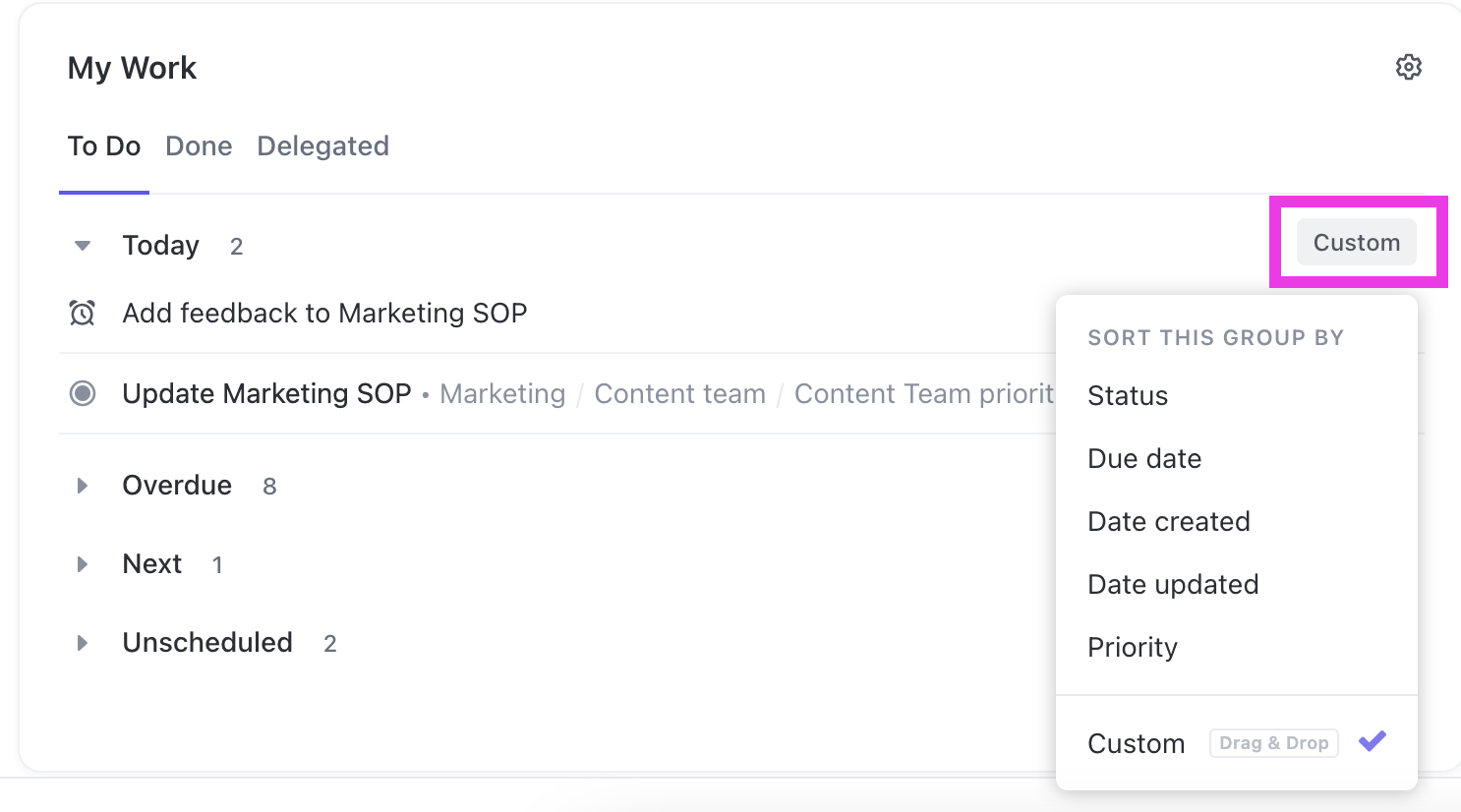Select the Custom Drag & Drop option
This screenshot has width=1461, height=812.
click(x=1136, y=744)
